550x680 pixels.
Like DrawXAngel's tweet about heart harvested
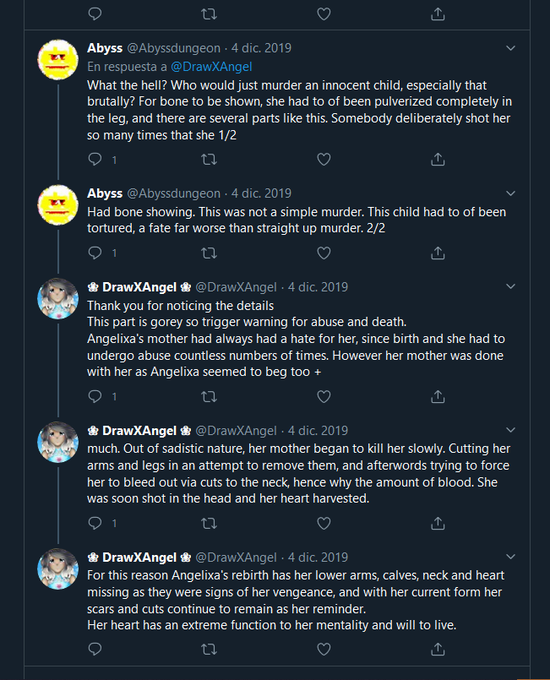[x=324, y=523]
